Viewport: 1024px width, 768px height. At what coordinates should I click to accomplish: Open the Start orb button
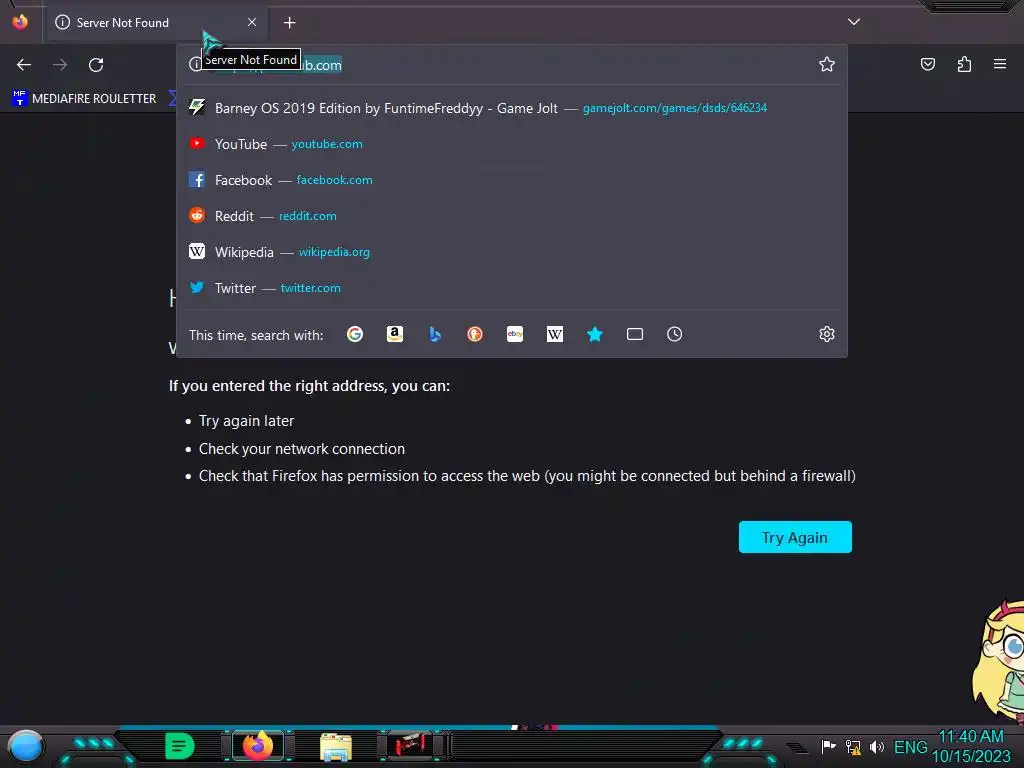(26, 746)
